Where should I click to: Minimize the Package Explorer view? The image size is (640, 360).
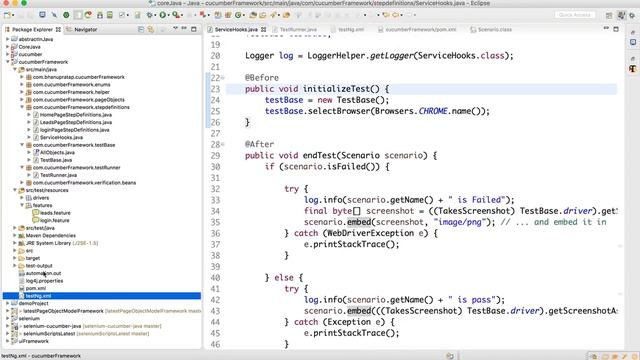pyautogui.click(x=184, y=29)
